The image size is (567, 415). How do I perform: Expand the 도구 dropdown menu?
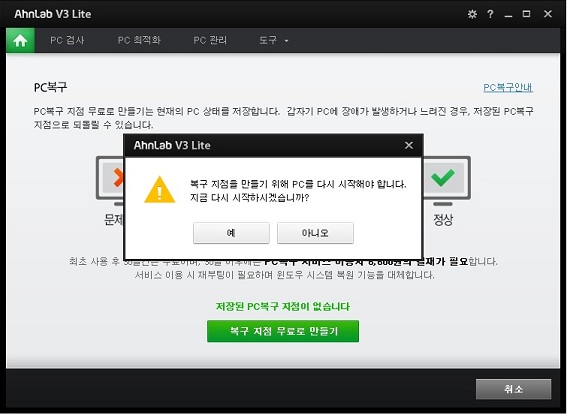tap(273, 40)
